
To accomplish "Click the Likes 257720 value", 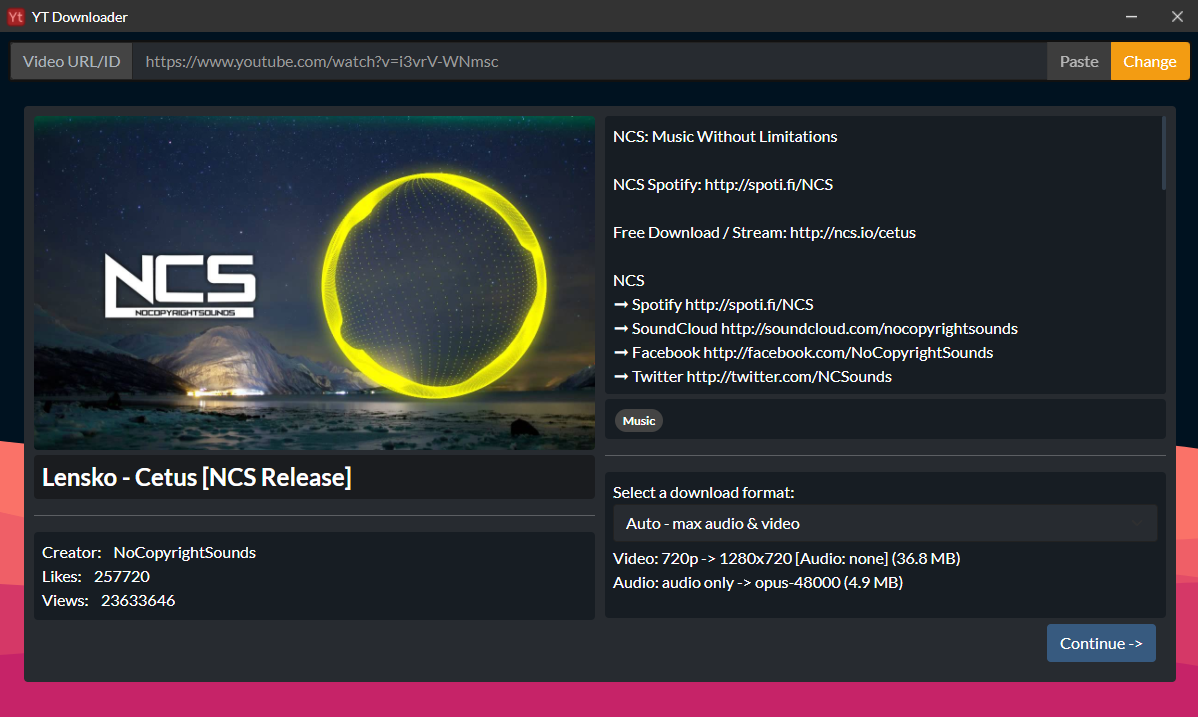I will [x=121, y=576].
